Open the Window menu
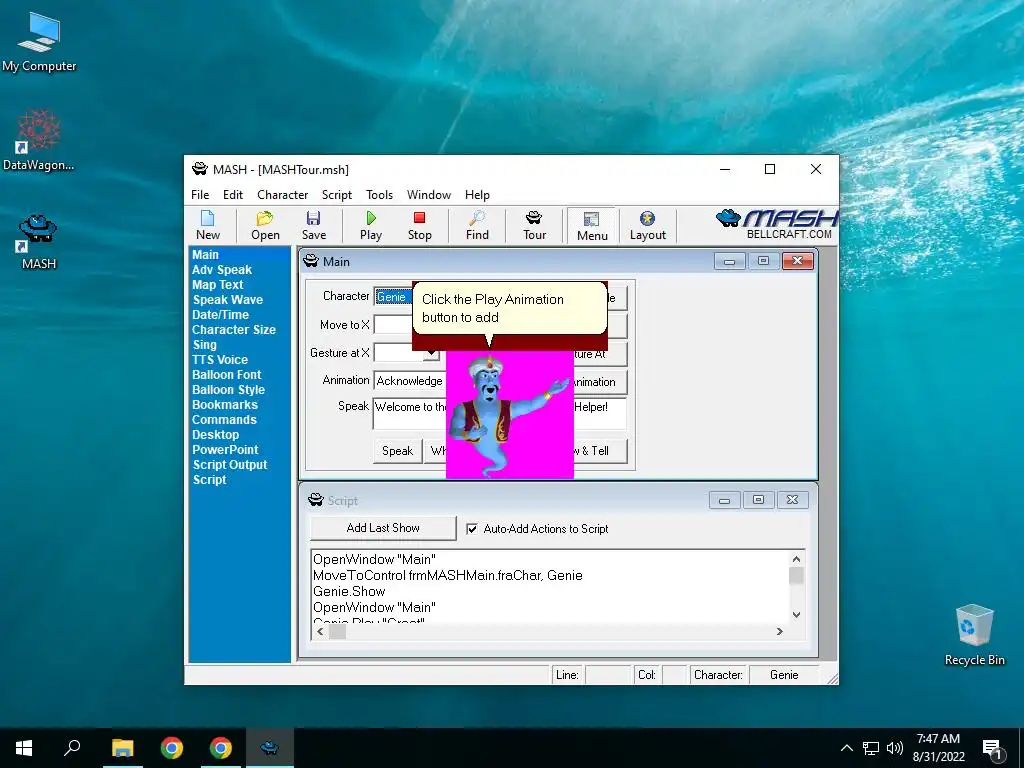1024x768 pixels. [x=428, y=195]
